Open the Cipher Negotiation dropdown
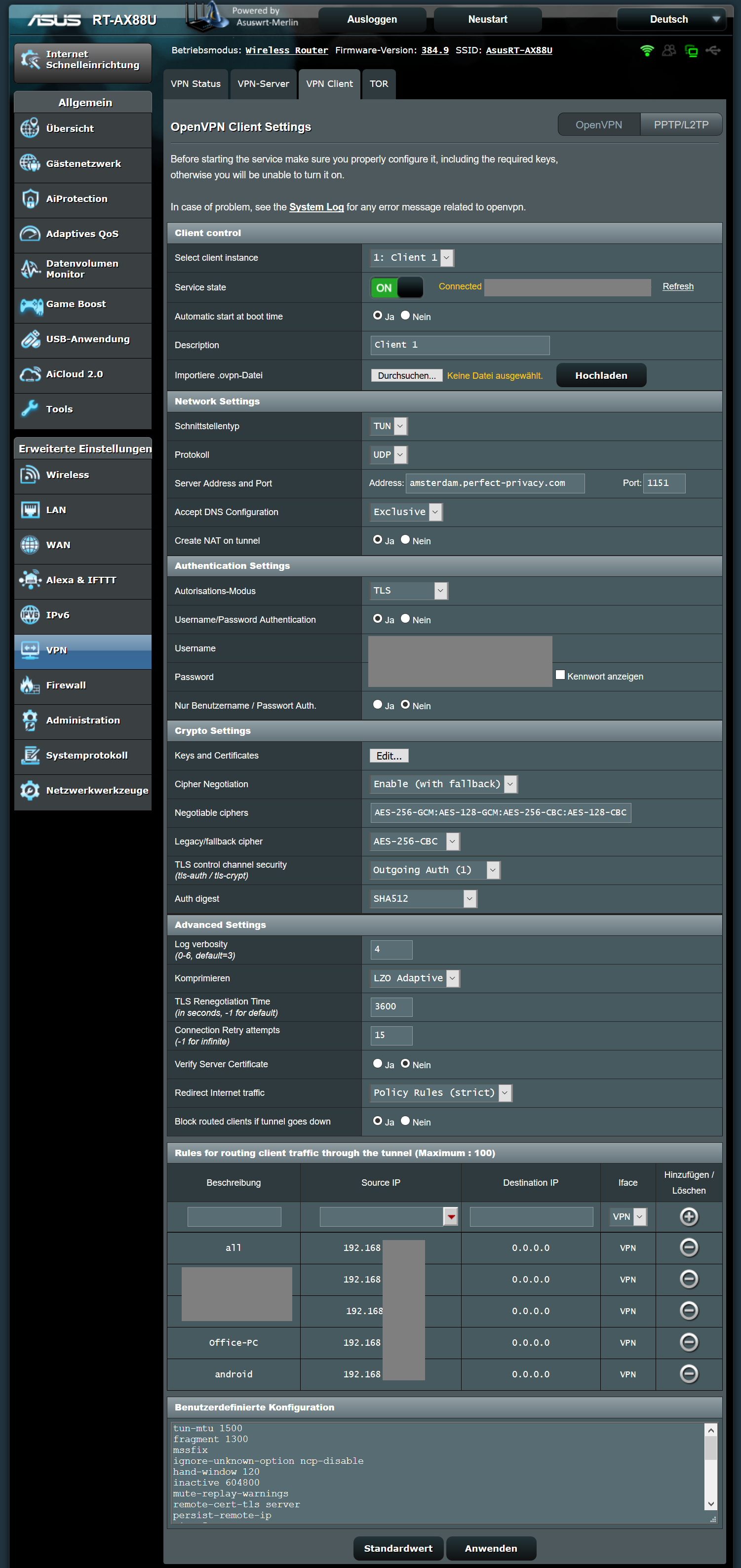The width and height of the screenshot is (741, 1568). point(444,784)
